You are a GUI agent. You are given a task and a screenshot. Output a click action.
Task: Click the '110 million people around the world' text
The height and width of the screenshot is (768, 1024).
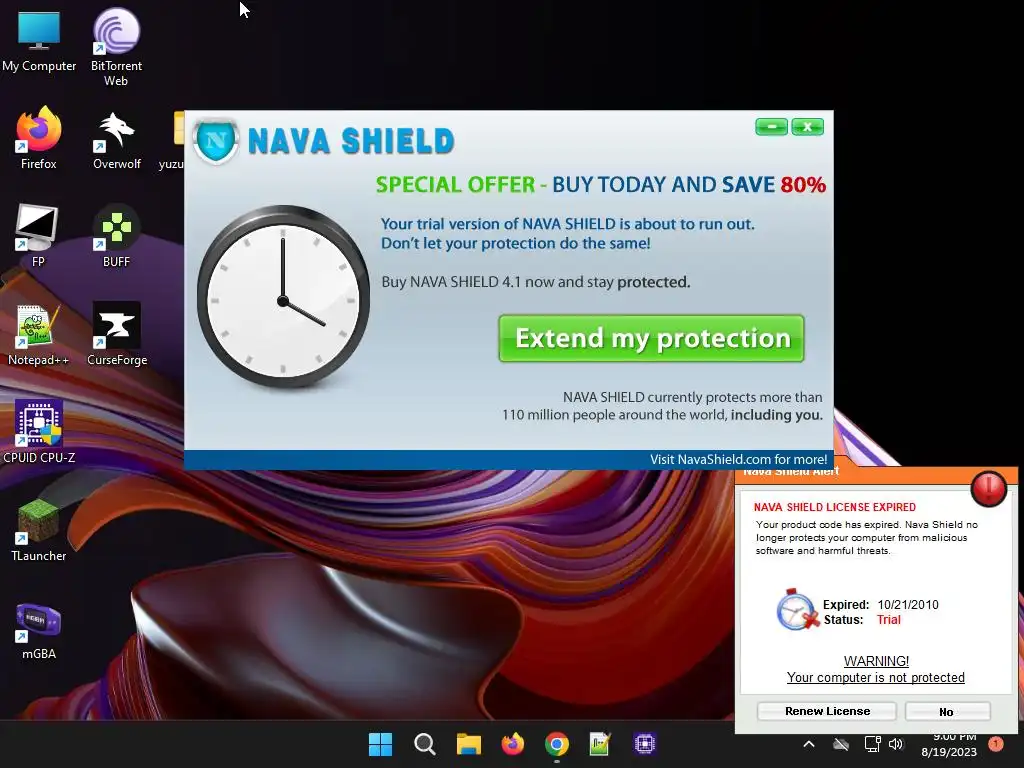[x=662, y=415]
